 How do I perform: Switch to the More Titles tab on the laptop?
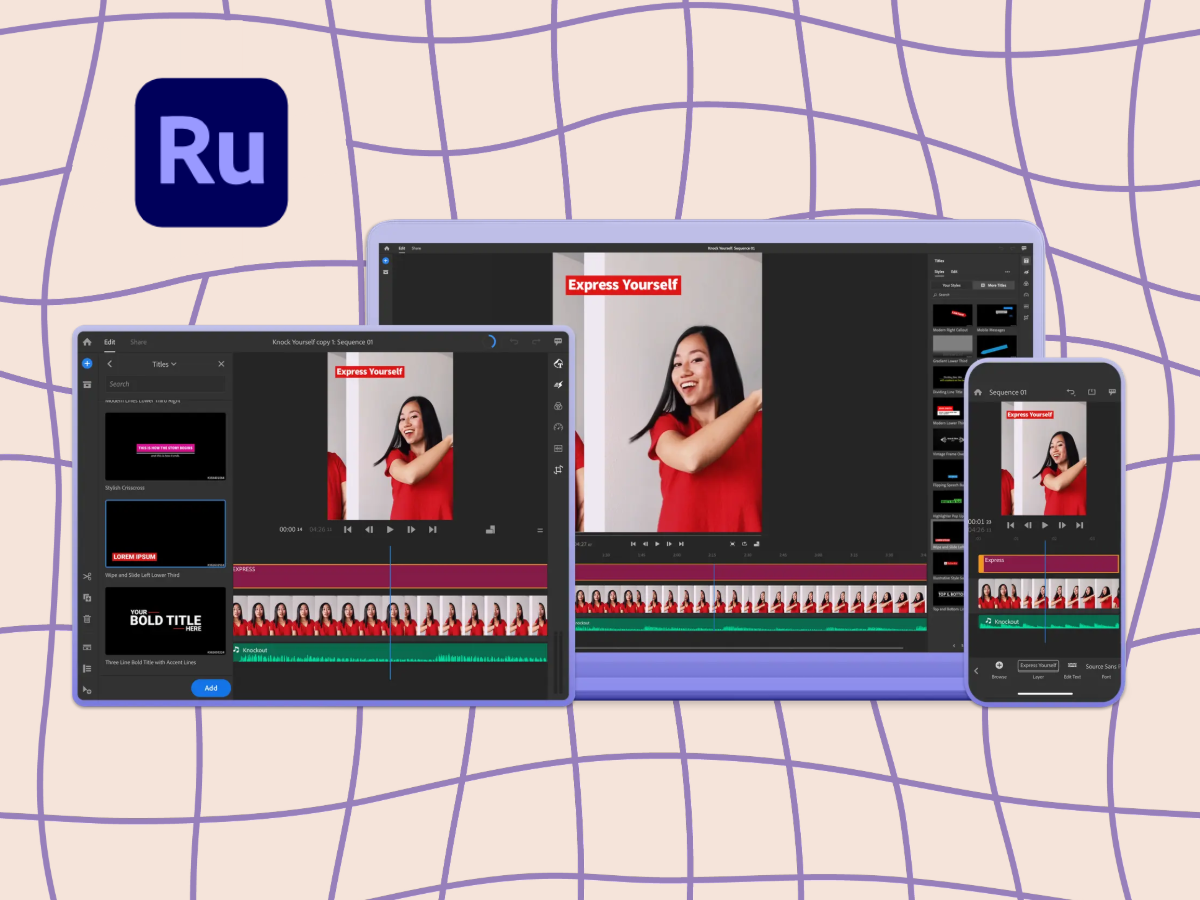[994, 285]
